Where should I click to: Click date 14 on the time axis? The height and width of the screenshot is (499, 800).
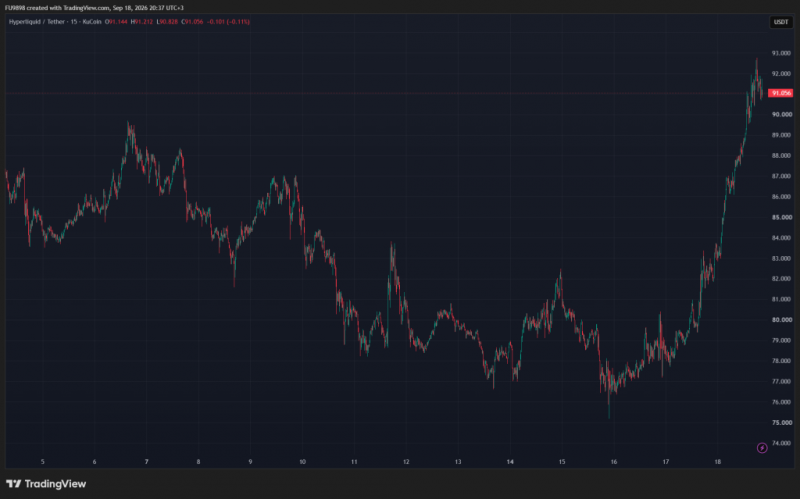tap(510, 462)
